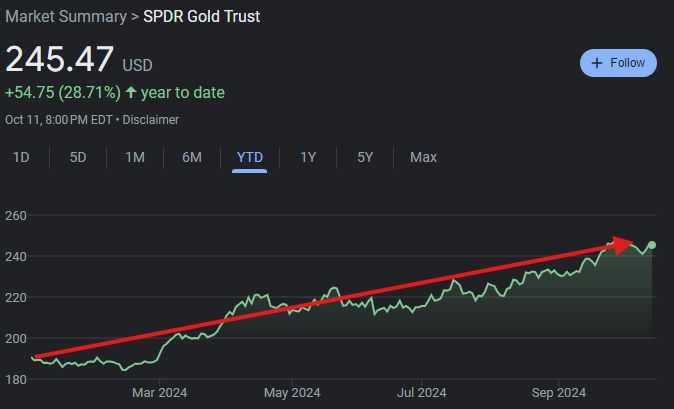This screenshot has width=674, height=409.
Task: Click the Sep 2024 axis label
Action: [558, 393]
